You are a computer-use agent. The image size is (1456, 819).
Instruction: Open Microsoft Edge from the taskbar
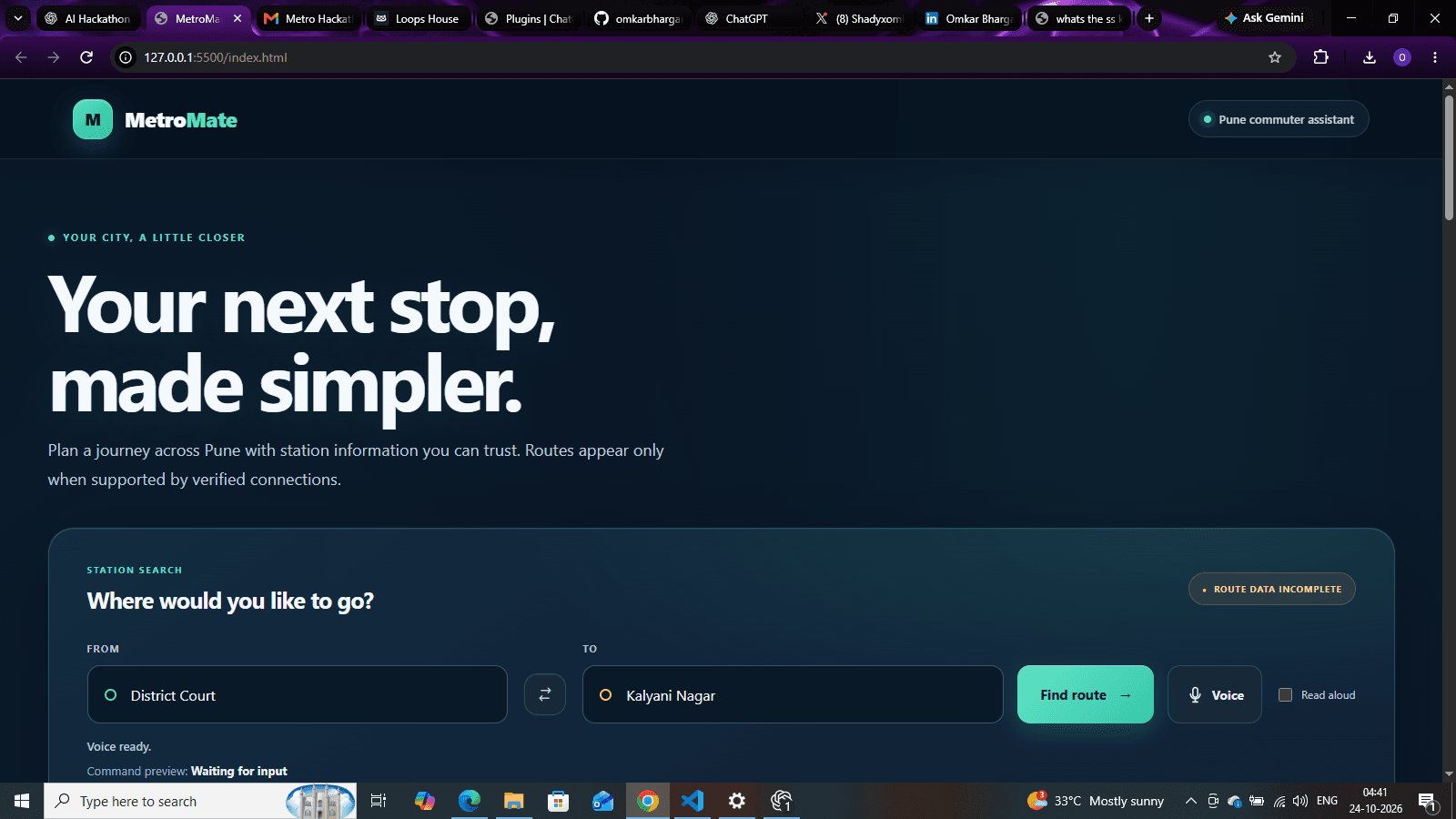point(470,801)
